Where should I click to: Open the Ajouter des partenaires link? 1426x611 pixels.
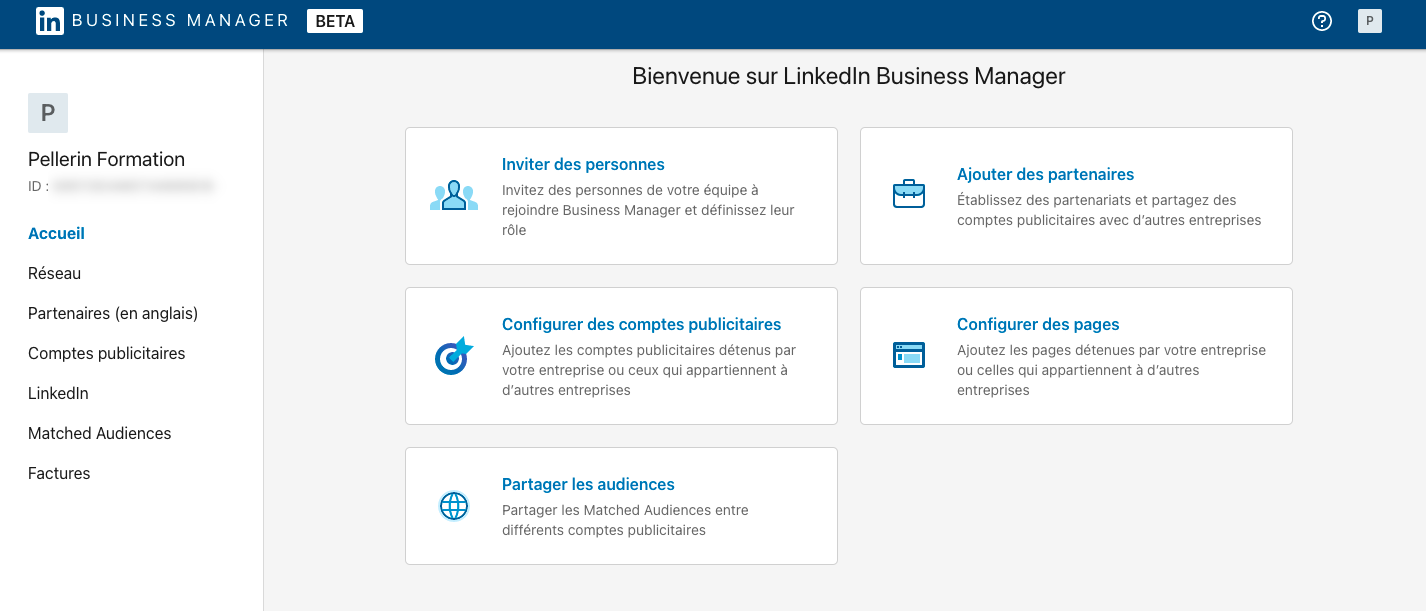coord(1045,174)
